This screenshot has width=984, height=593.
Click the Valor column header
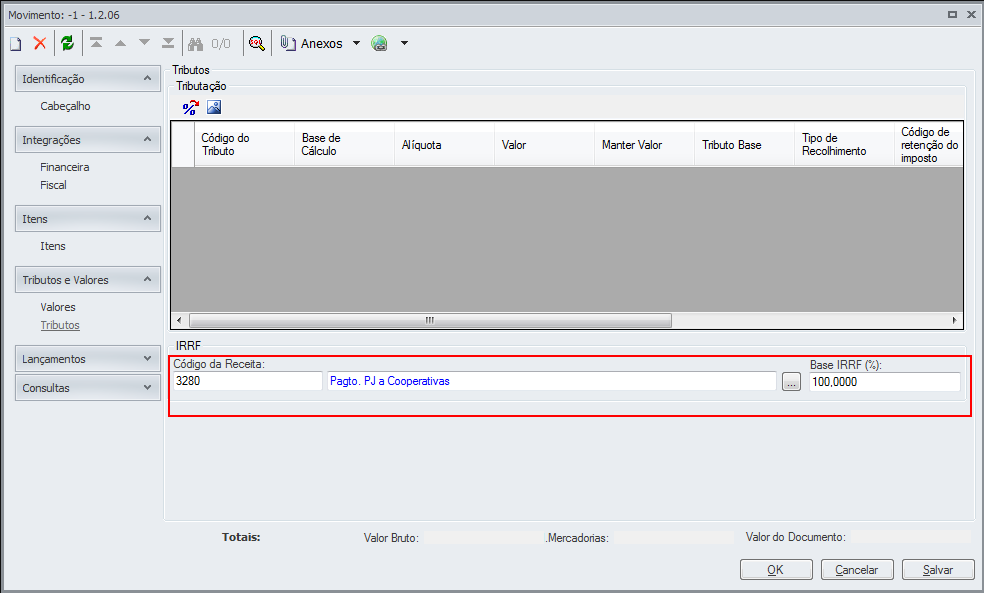[x=544, y=144]
